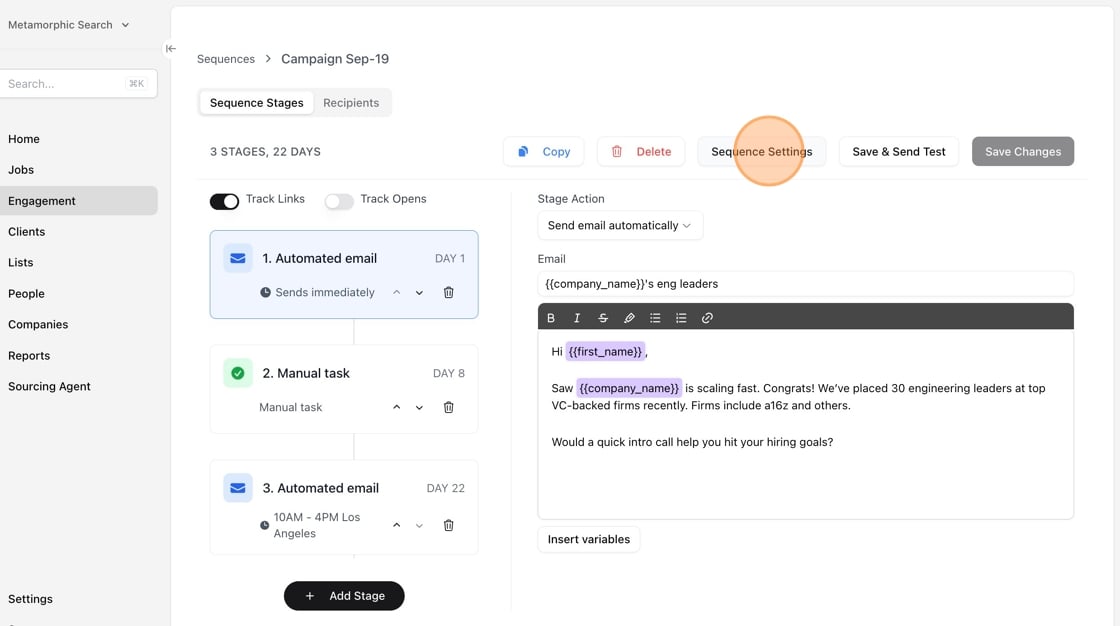This screenshot has width=1120, height=626.
Task: Go back to Sequences via breadcrumb
Action: [x=226, y=59]
